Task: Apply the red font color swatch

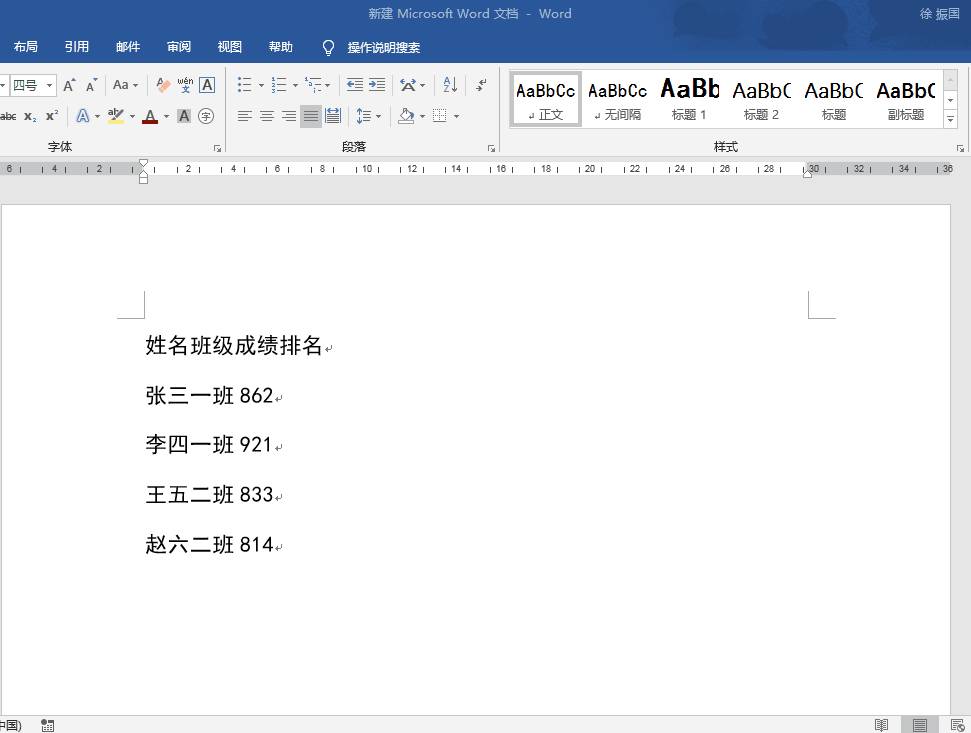Action: point(150,116)
